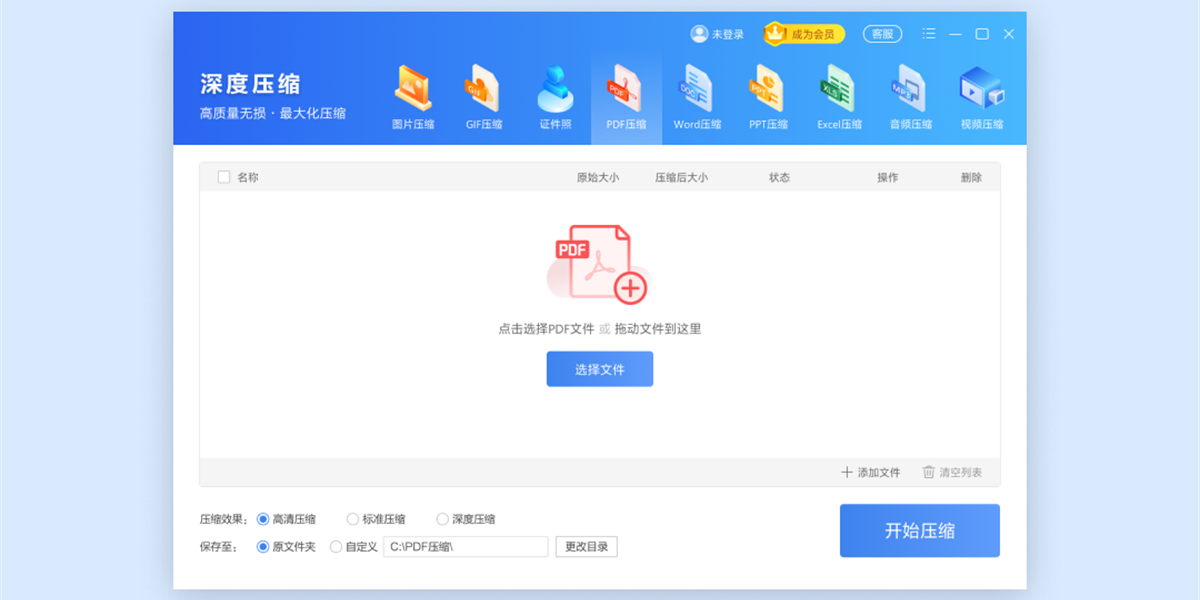The height and width of the screenshot is (600, 1200).
Task: Click the 删除 column header
Action: tap(971, 177)
